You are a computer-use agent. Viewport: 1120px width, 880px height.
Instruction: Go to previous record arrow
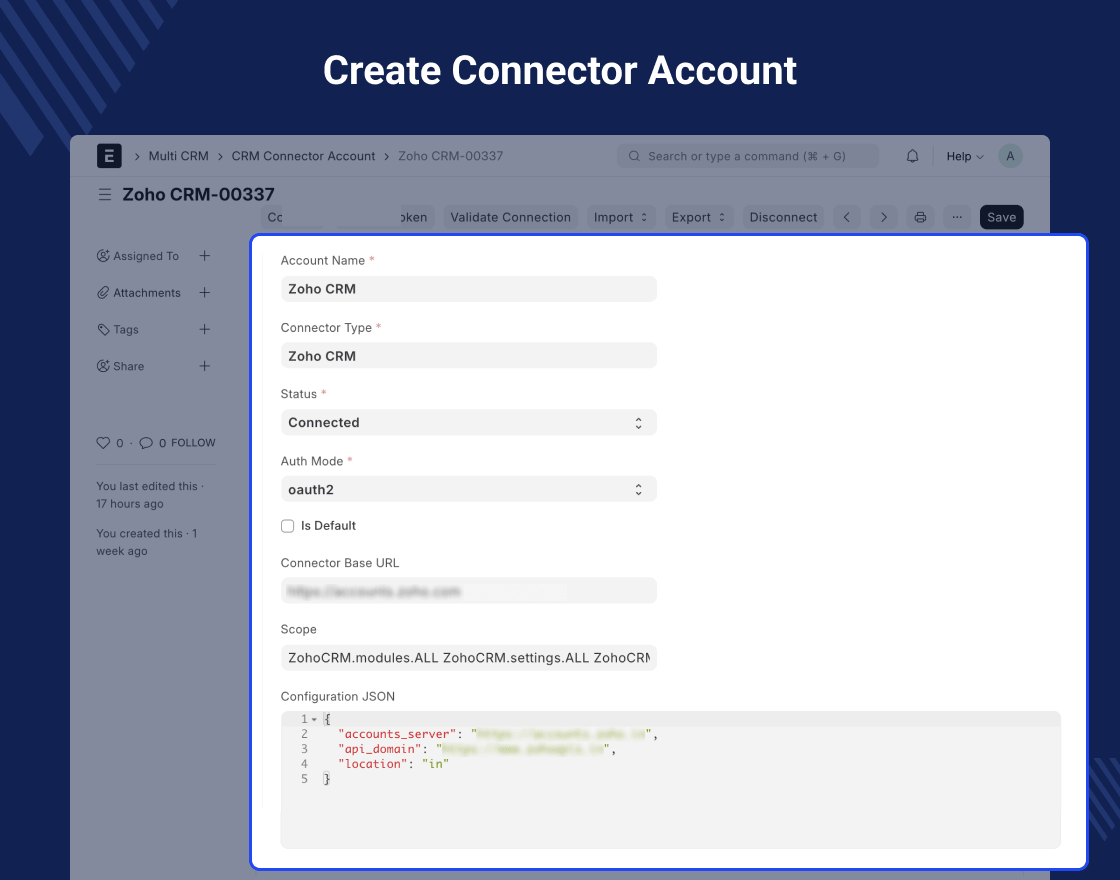(x=847, y=217)
